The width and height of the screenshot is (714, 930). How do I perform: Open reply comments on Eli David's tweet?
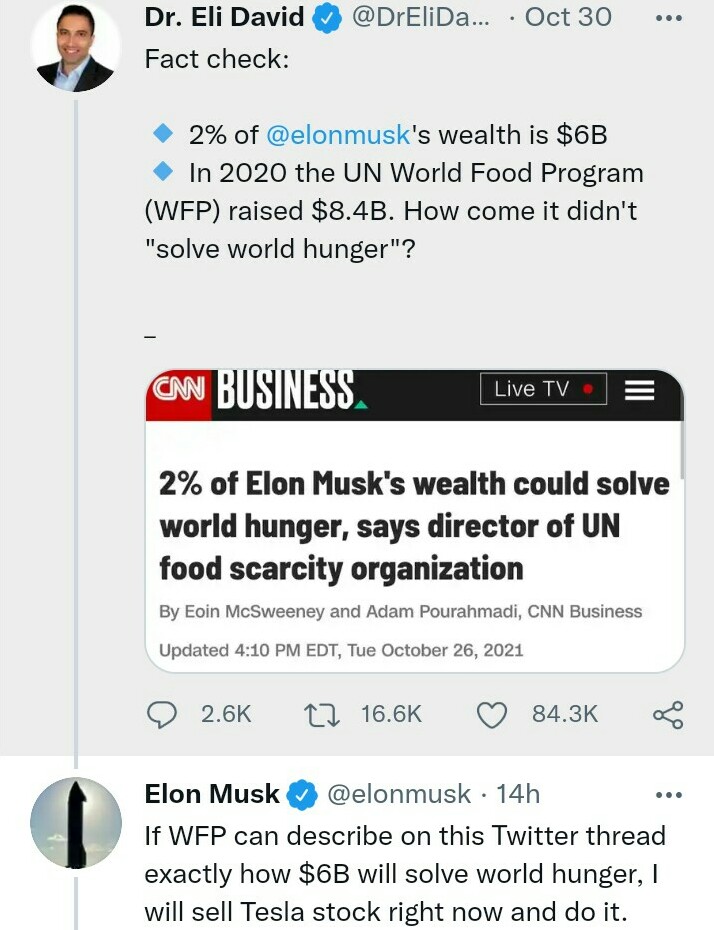point(163,713)
